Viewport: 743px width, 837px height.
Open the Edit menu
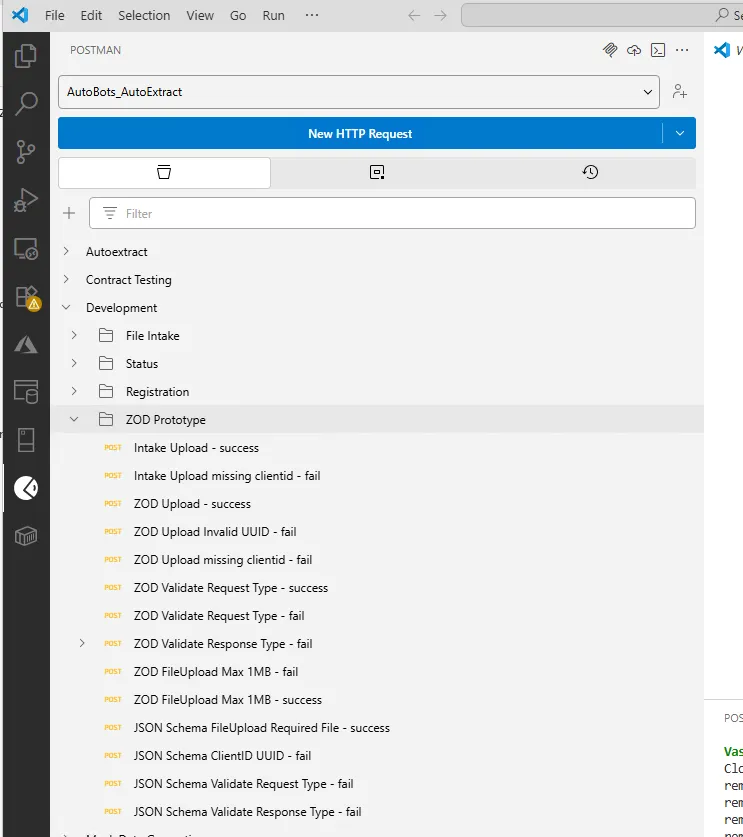[91, 15]
